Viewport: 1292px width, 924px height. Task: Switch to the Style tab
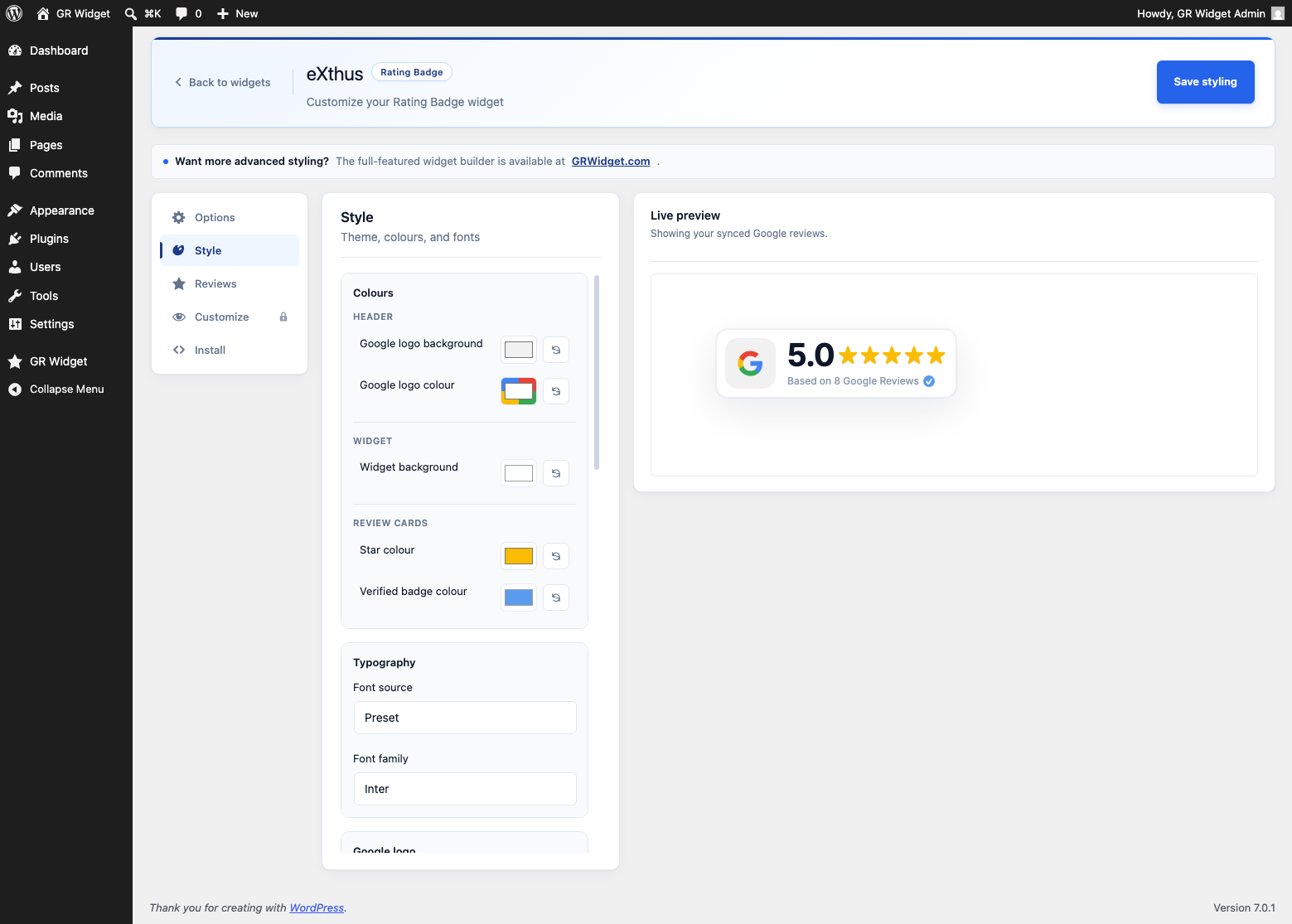click(230, 250)
